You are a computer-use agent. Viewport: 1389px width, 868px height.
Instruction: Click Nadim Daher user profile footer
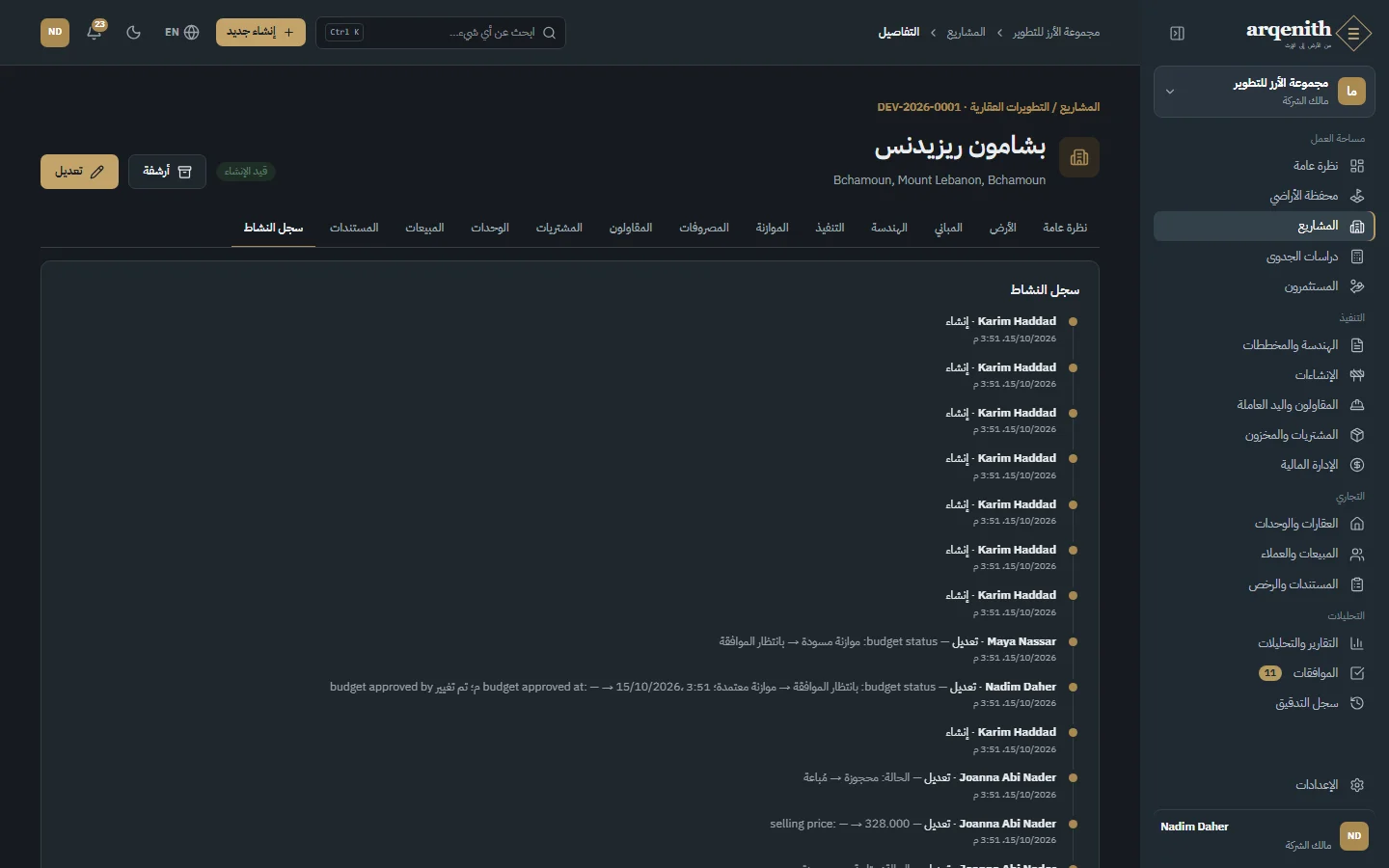click(1264, 835)
